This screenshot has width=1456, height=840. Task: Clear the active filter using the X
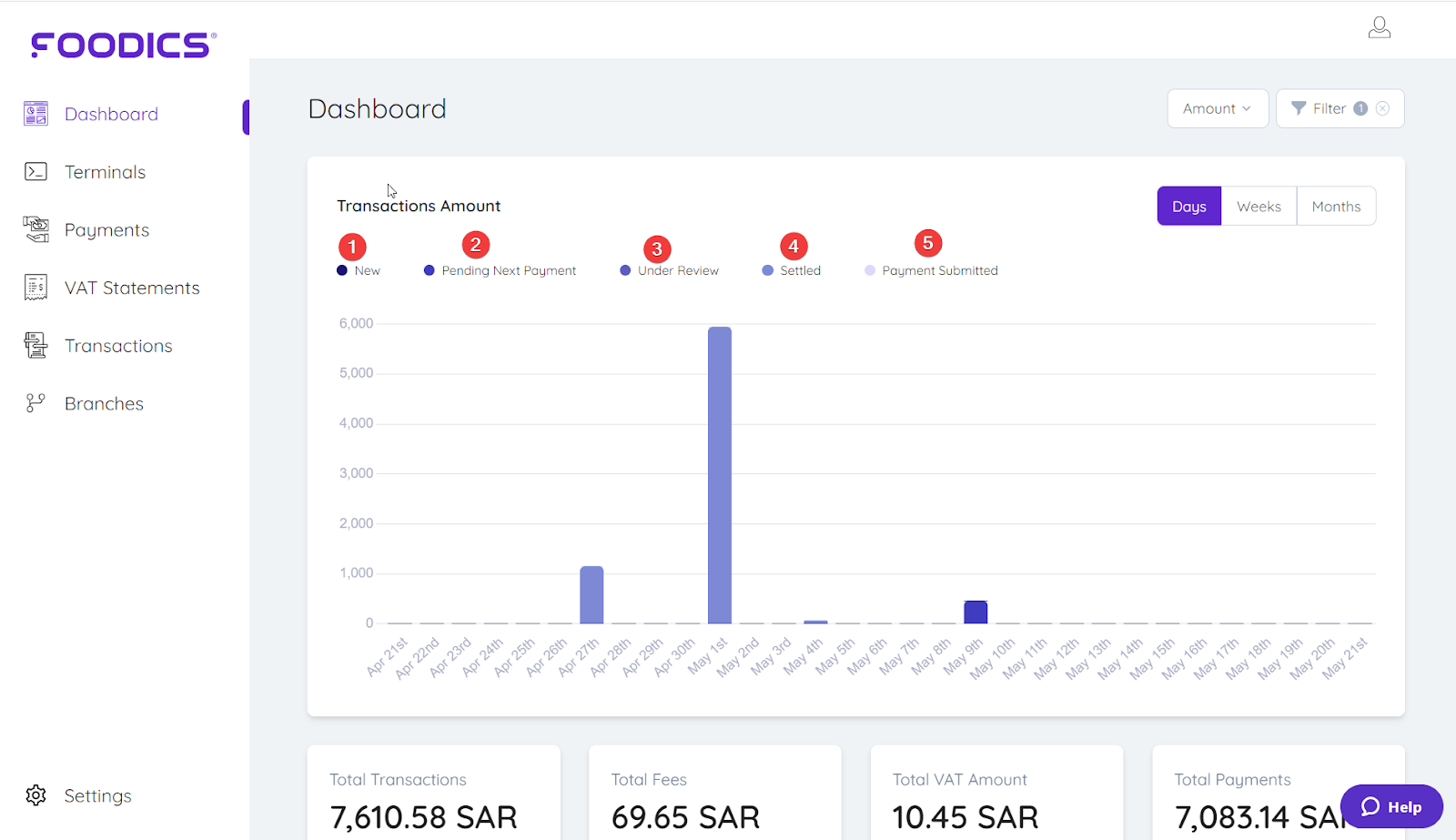pos(1384,108)
